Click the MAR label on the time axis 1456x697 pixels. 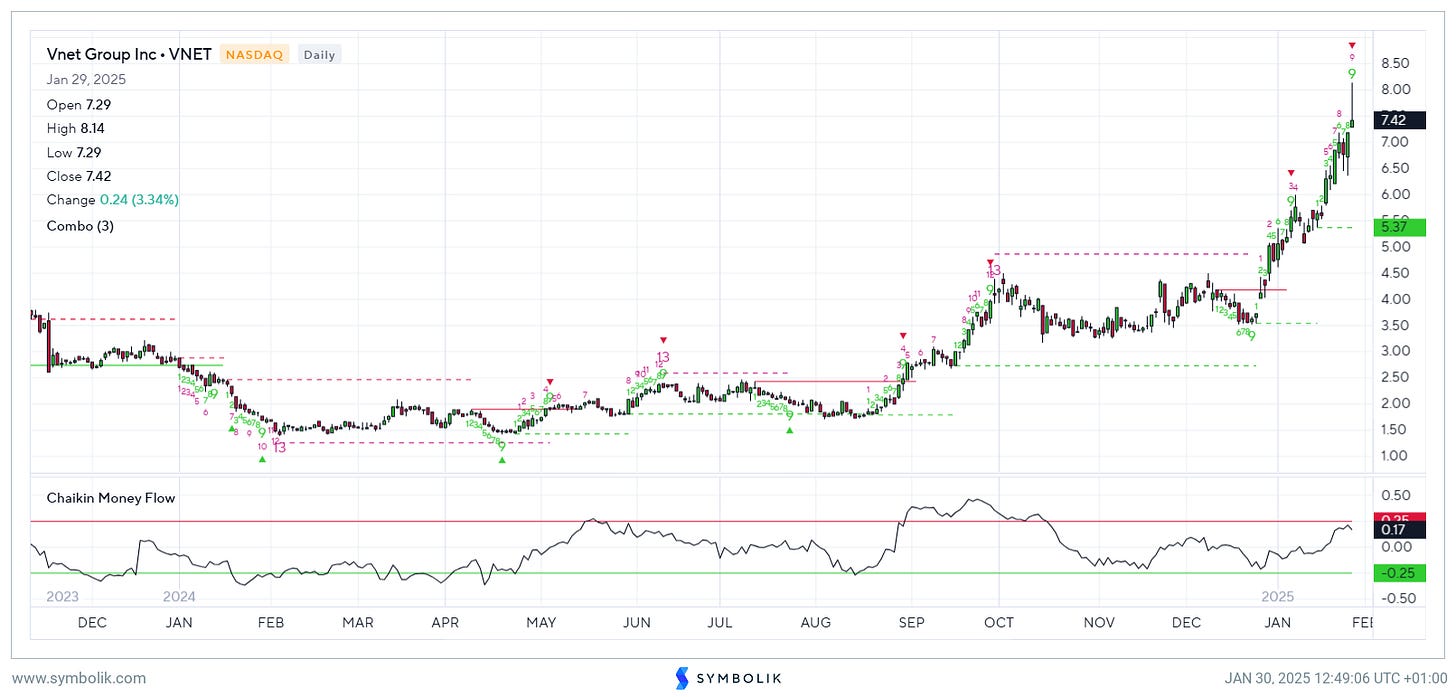[x=357, y=622]
